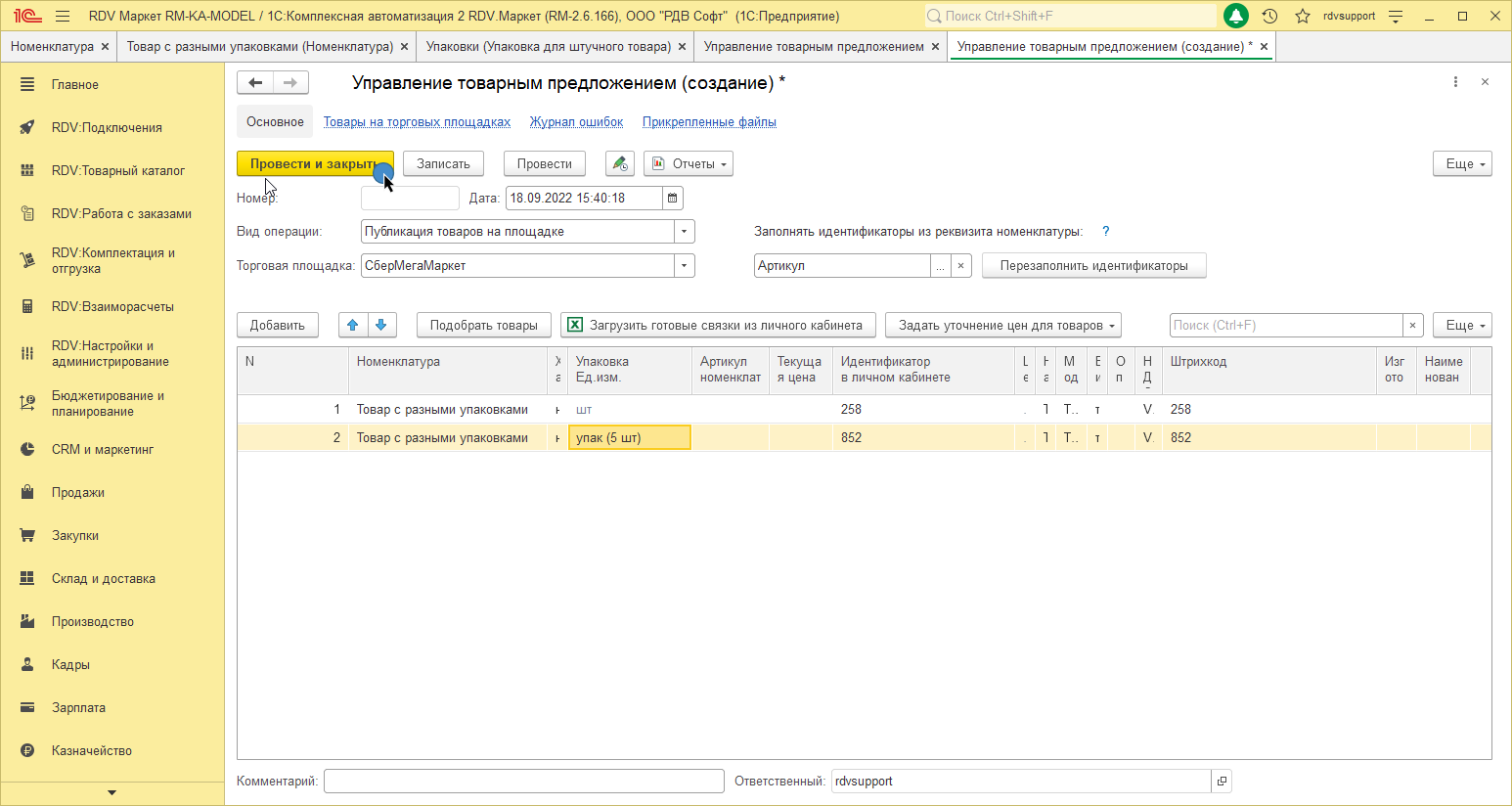Image resolution: width=1512 pixels, height=806 pixels.
Task: Click the Записать button
Action: (443, 163)
